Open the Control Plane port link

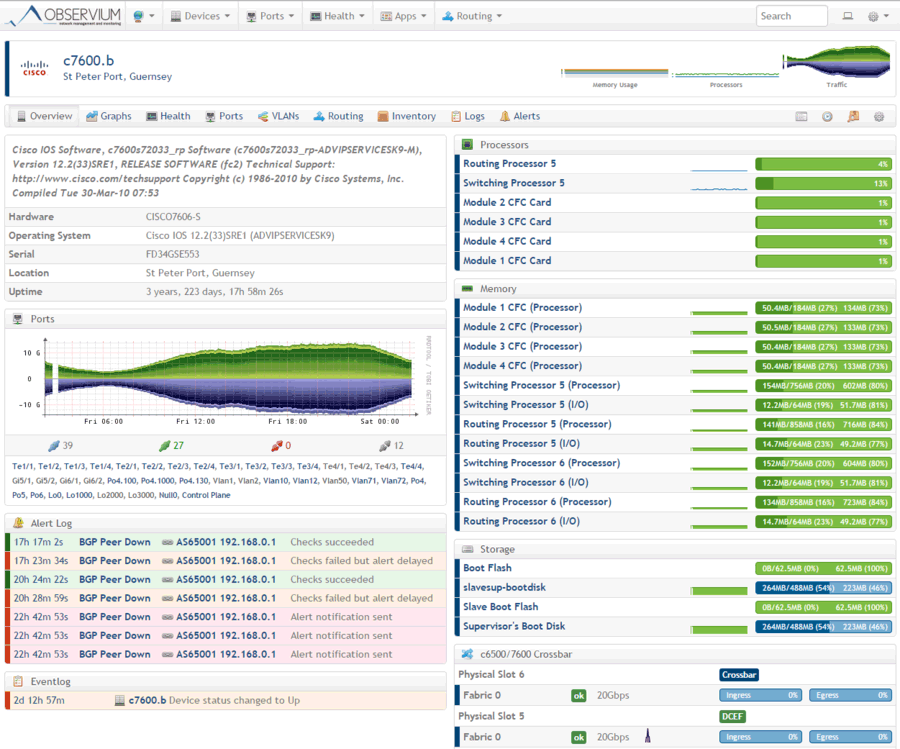[x=206, y=495]
